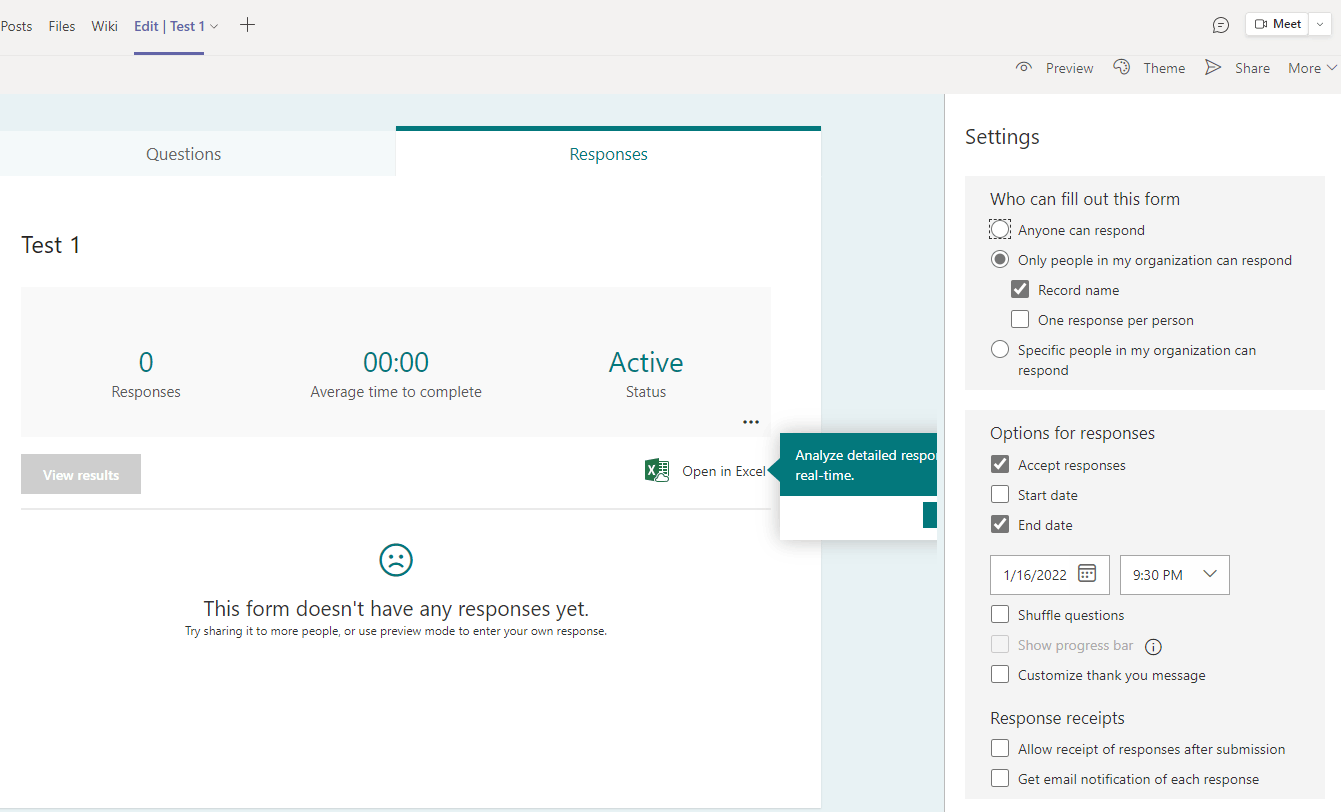Toggle the Accept responses checkbox
Viewport: 1341px width, 812px height.
(1000, 465)
